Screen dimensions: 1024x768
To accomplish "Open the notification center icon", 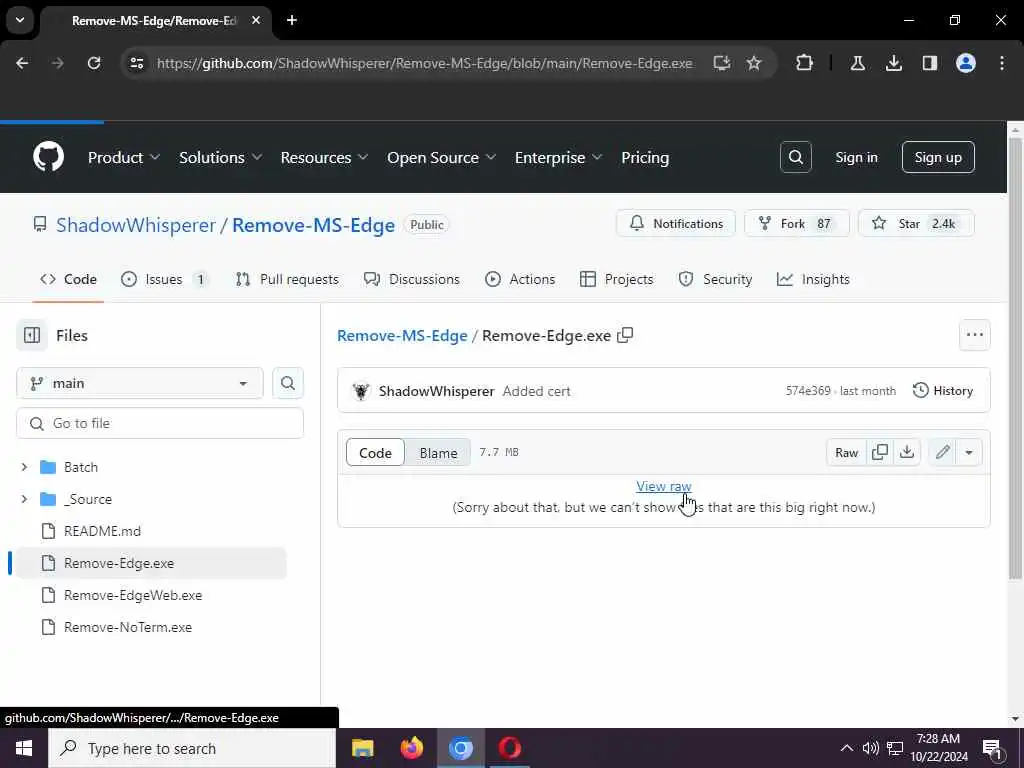I will tap(992, 749).
